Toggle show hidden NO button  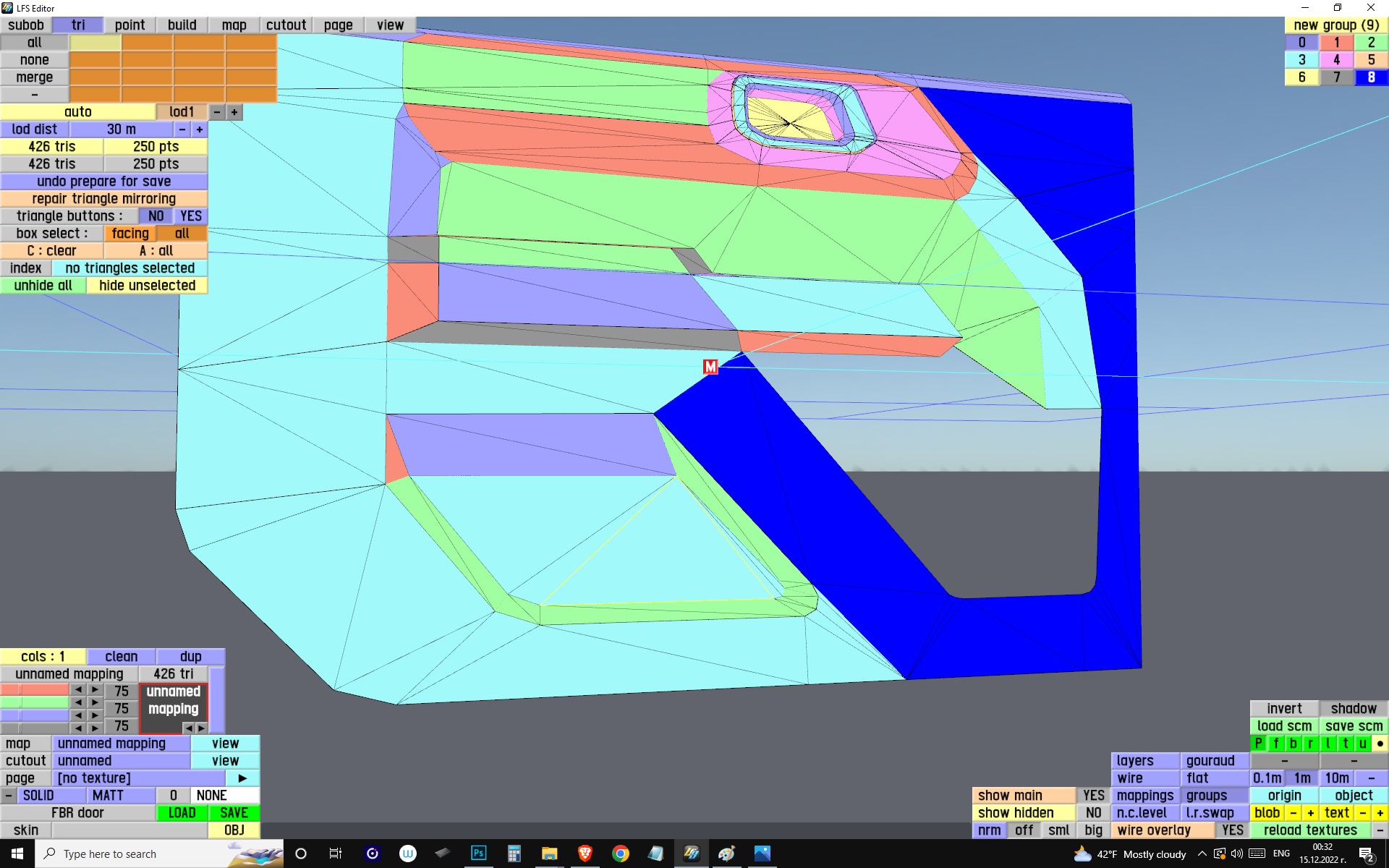[x=1093, y=812]
